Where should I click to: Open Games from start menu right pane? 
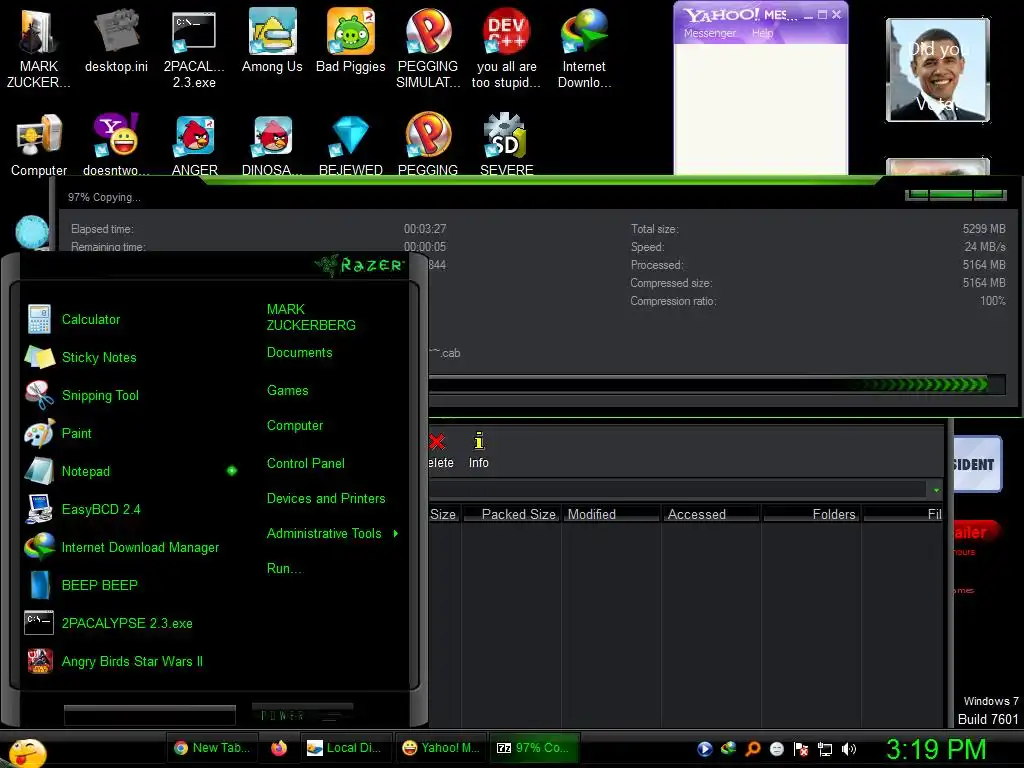pyautogui.click(x=287, y=391)
